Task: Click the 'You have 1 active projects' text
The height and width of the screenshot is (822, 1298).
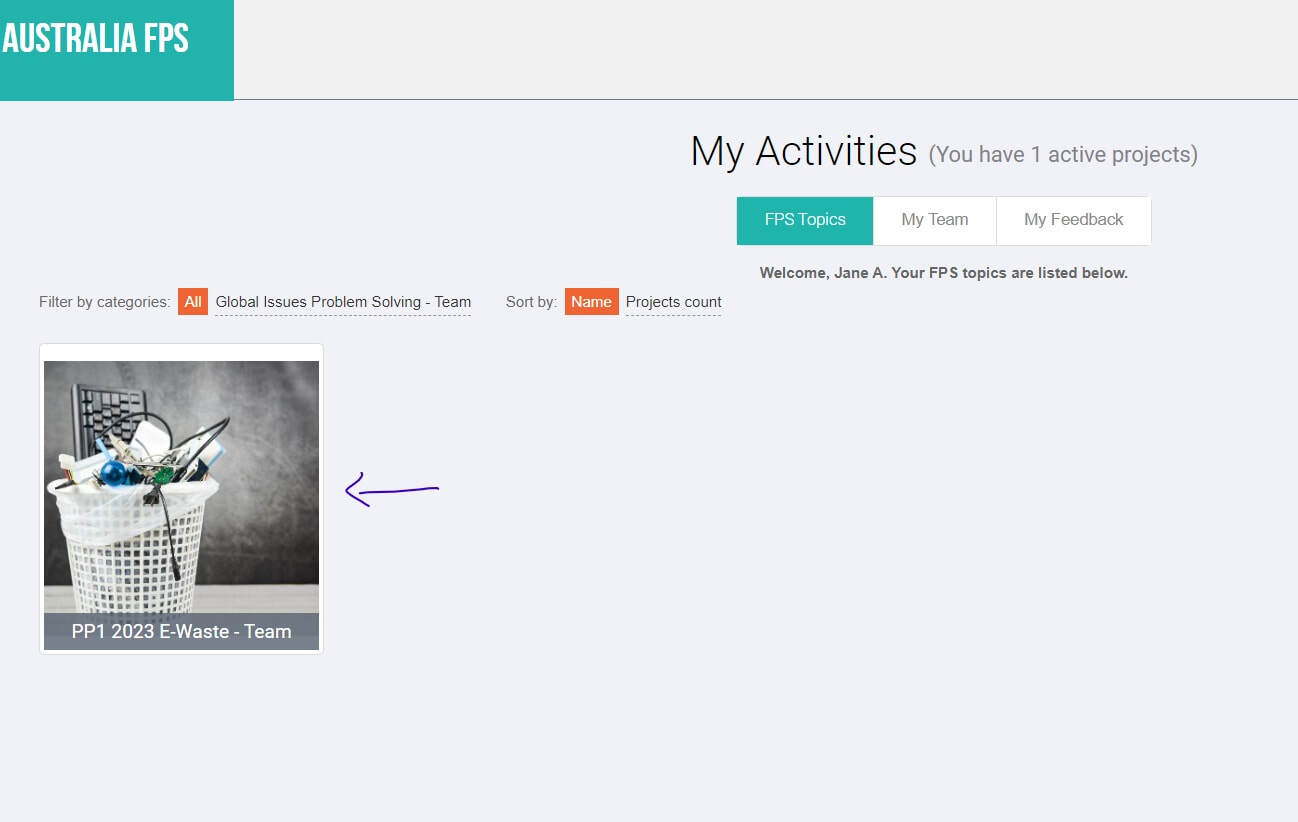Action: (1062, 155)
